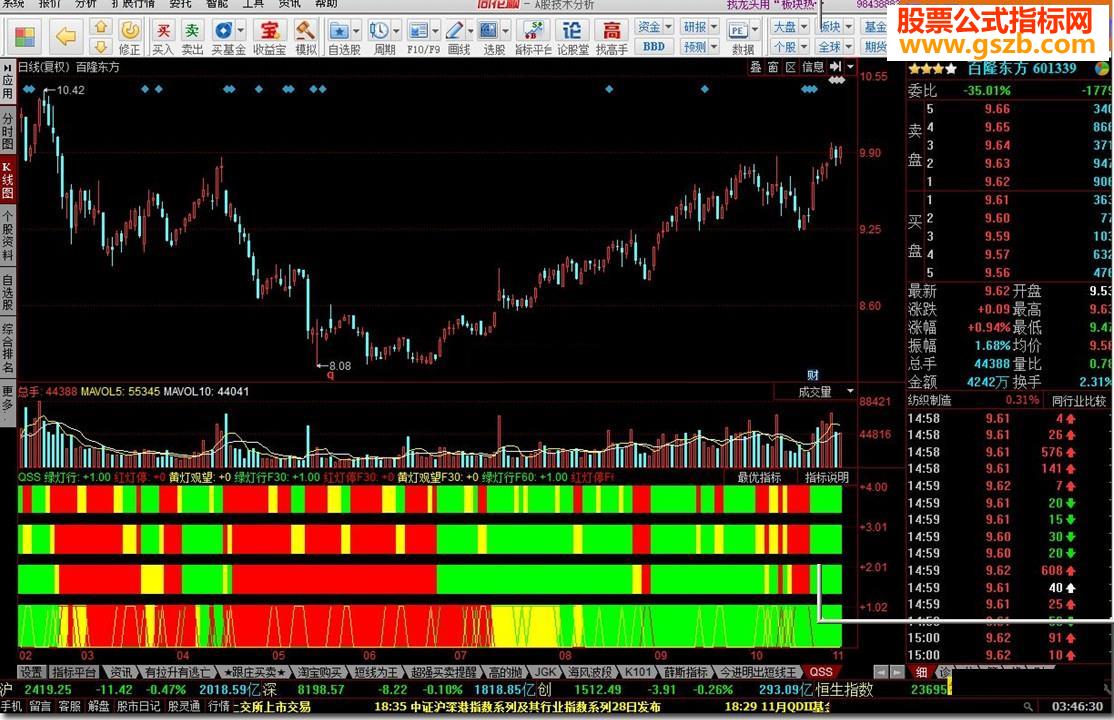
Task: Click the 最优指标 button
Action: coord(759,478)
